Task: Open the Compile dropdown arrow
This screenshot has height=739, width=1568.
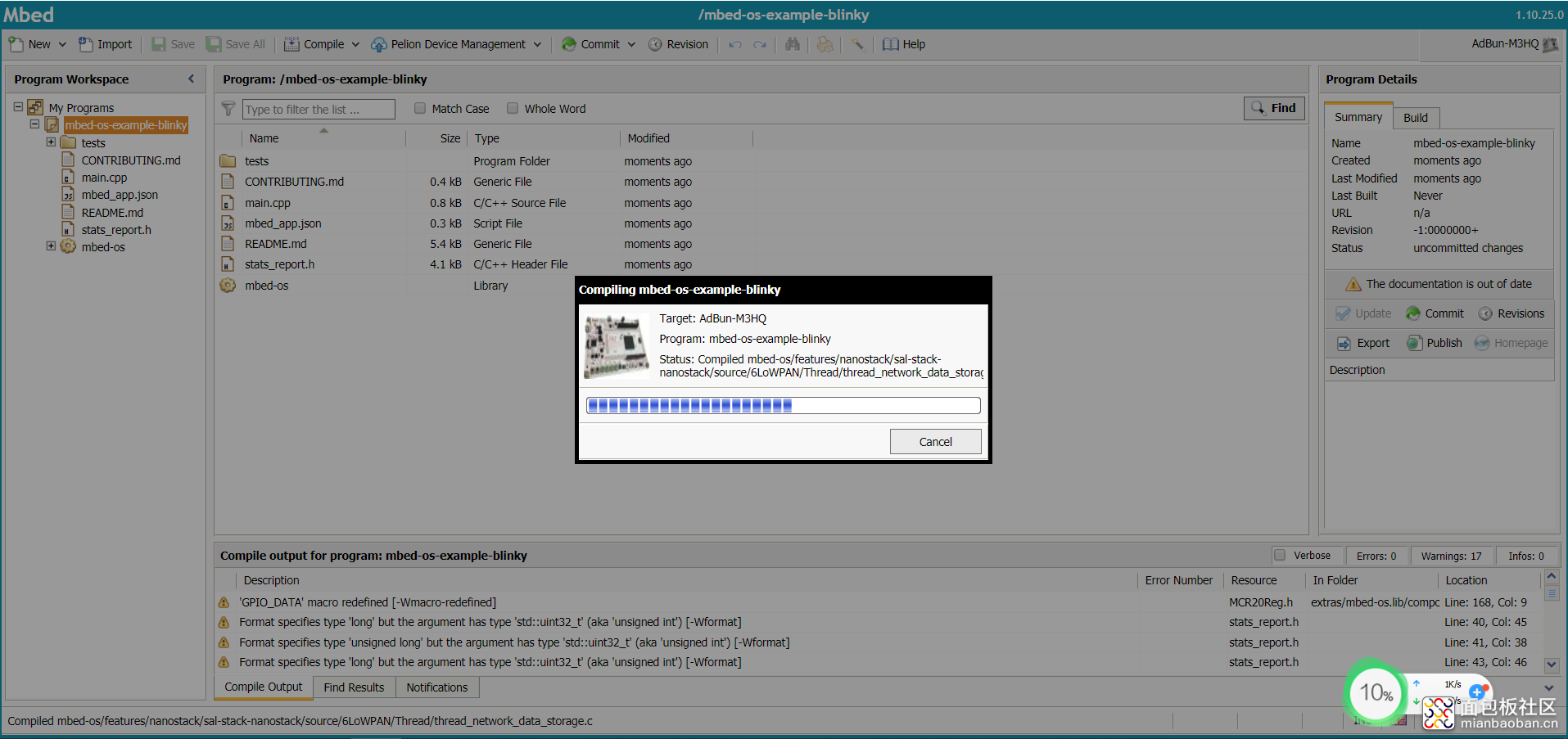Action: (355, 44)
